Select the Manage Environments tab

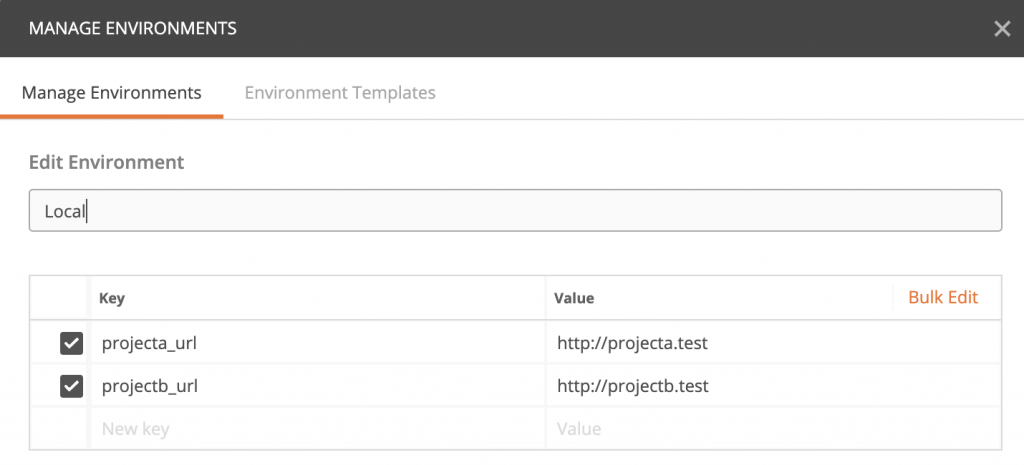pyautogui.click(x=112, y=93)
